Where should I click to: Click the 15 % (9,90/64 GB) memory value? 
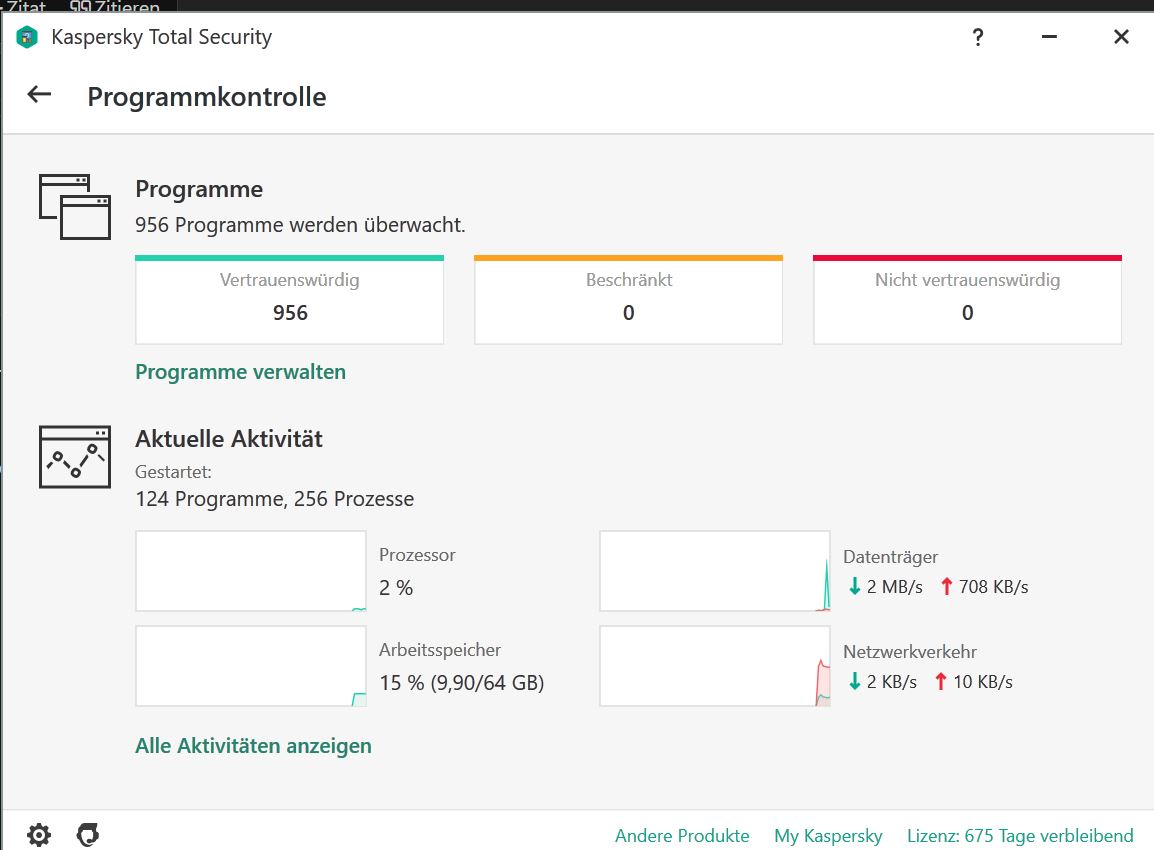(x=461, y=683)
